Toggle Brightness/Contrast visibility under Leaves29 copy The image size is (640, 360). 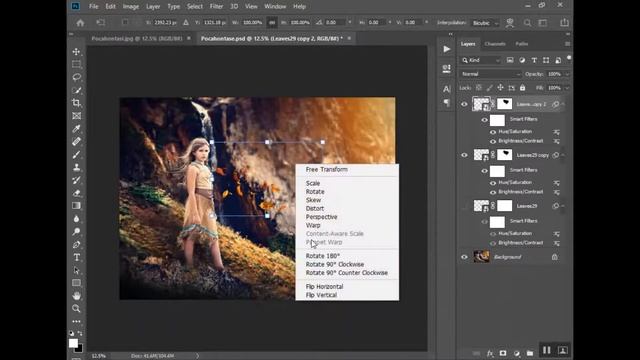click(493, 192)
